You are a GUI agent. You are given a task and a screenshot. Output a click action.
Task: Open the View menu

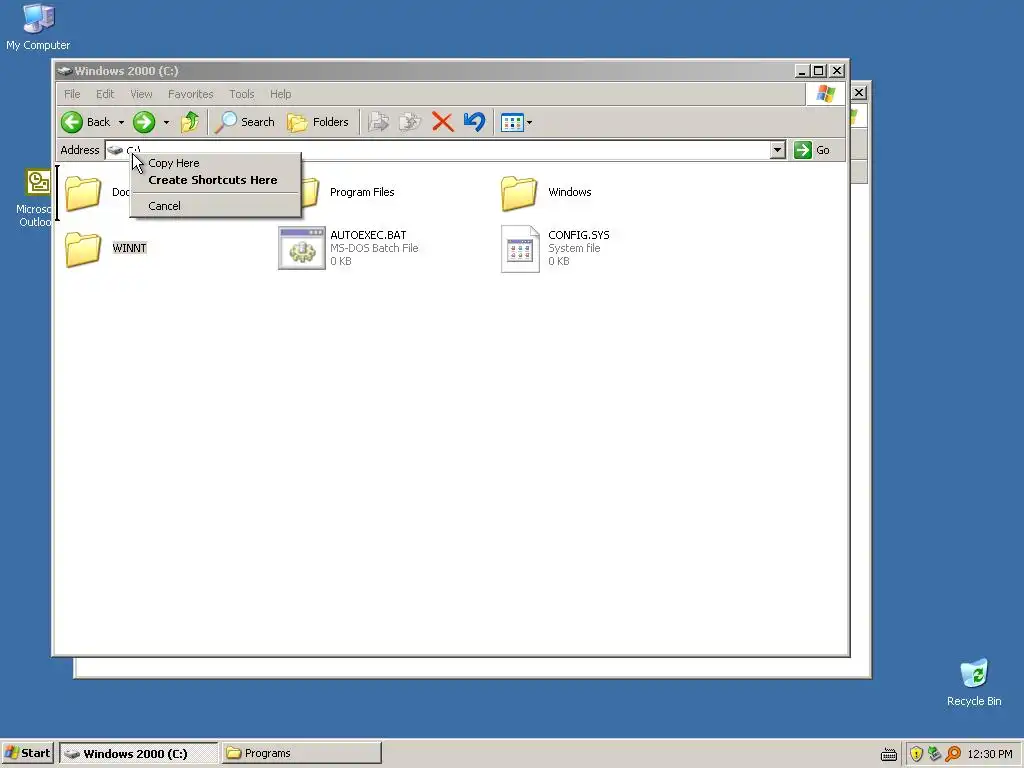pyautogui.click(x=141, y=94)
